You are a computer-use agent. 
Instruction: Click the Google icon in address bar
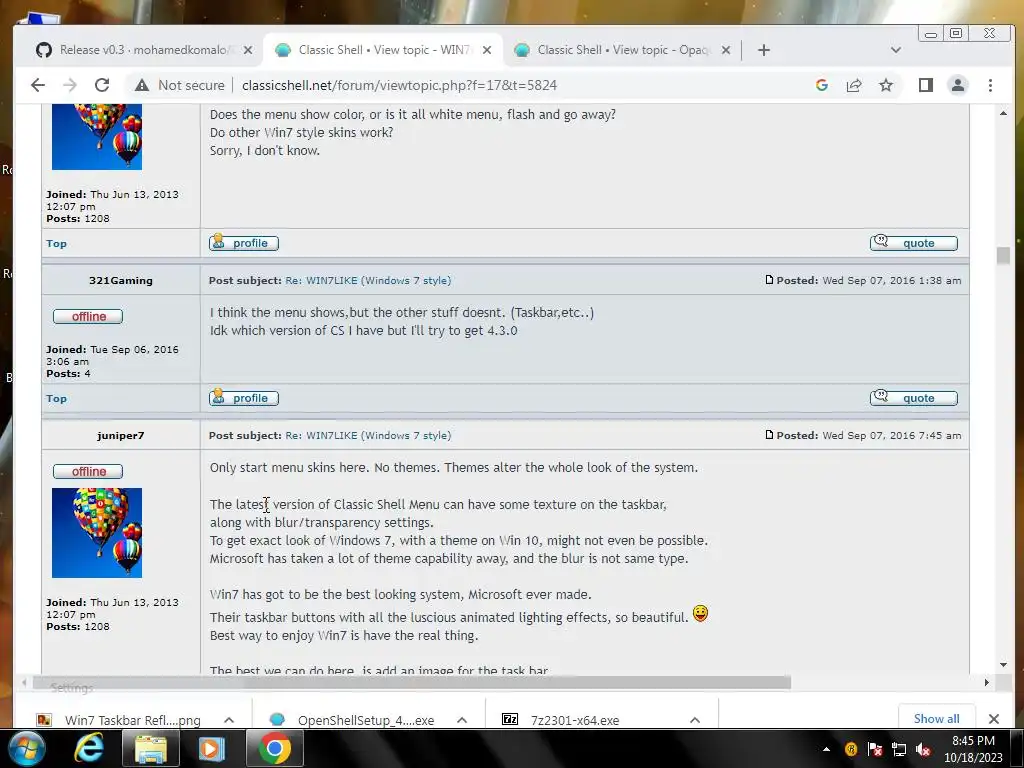coord(822,85)
